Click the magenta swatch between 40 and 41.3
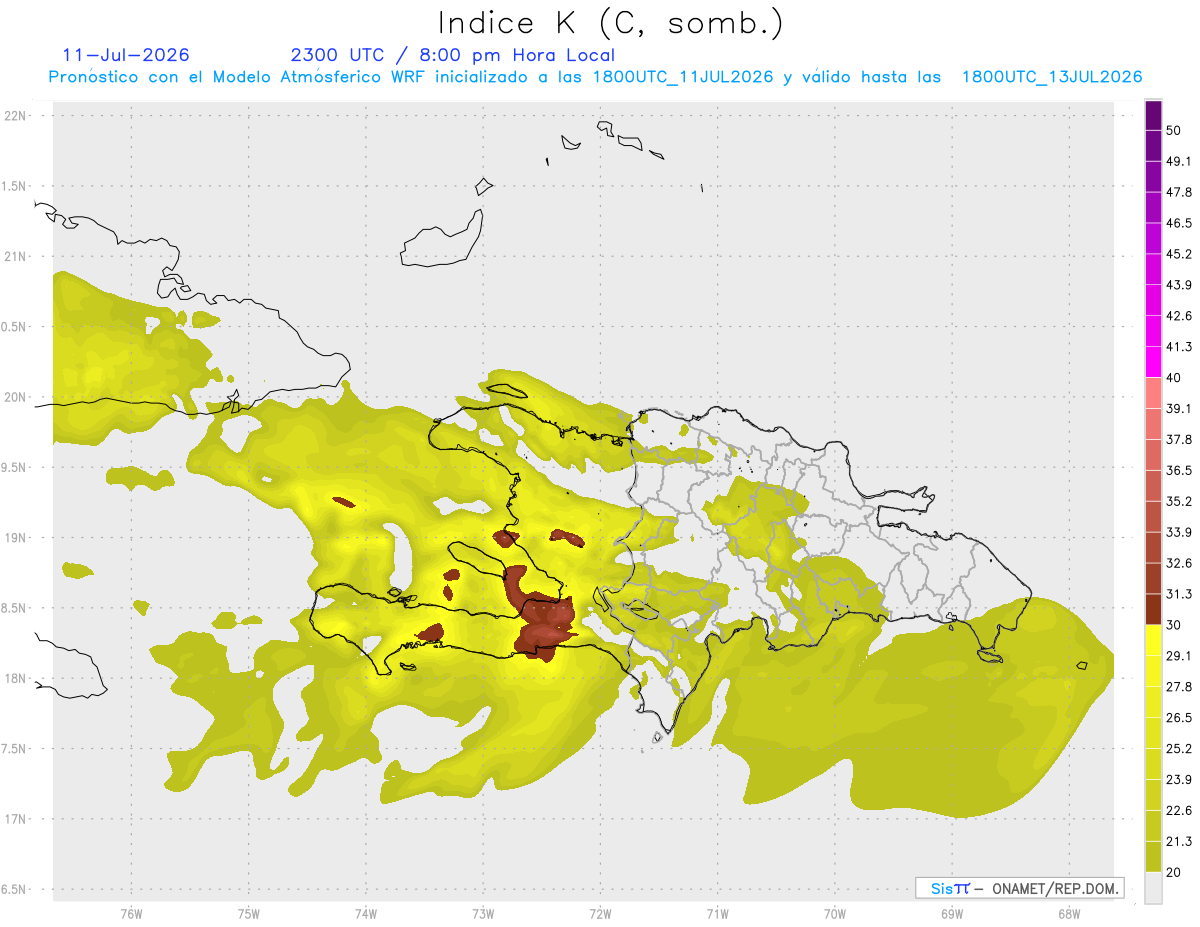The height and width of the screenshot is (927, 1200). 1153,362
